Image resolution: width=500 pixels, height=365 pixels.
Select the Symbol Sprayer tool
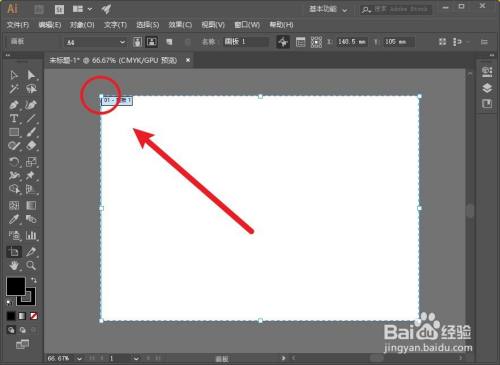tap(14, 235)
